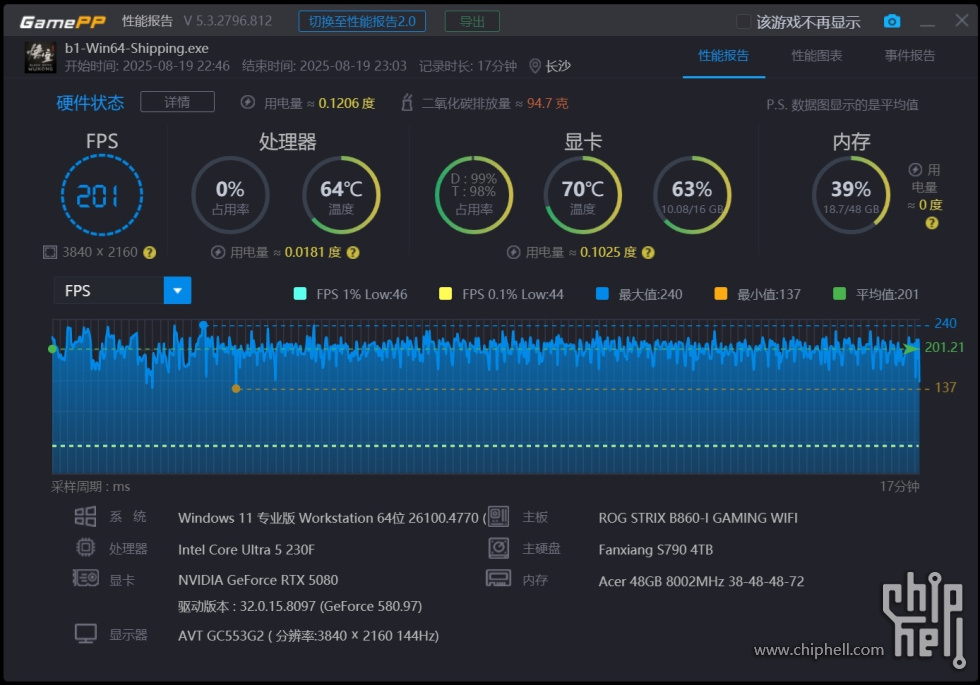Click 切换至性能报告2.0 button
Image resolution: width=980 pixels, height=685 pixels.
point(362,21)
